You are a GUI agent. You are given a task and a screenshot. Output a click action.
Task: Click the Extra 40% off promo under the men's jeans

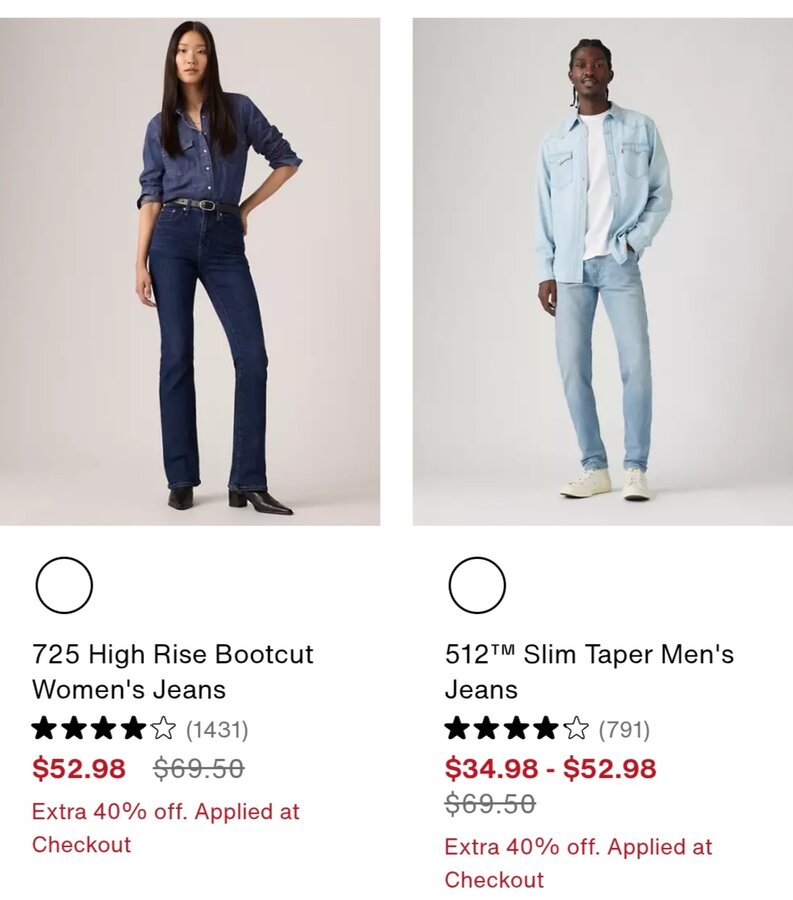coord(578,863)
